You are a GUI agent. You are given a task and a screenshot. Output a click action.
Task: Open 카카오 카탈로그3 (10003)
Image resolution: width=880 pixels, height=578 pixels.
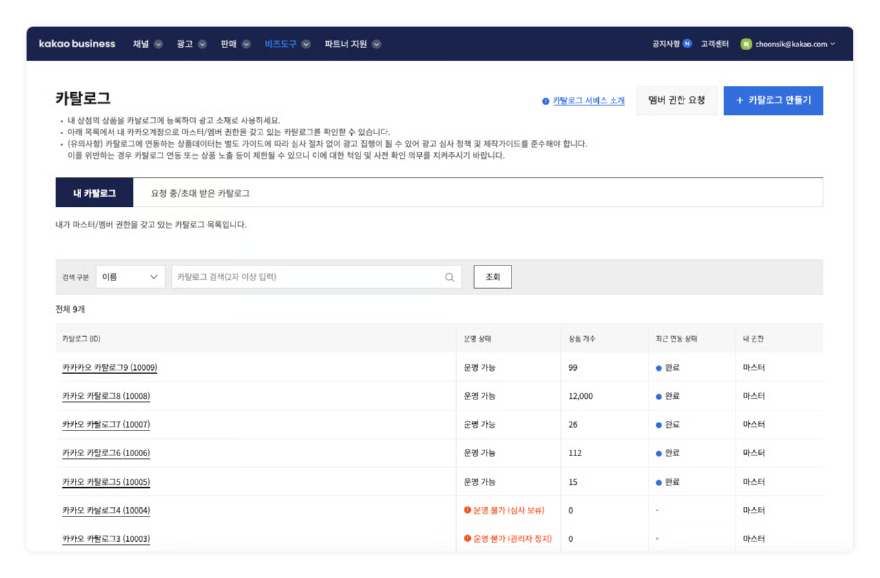pos(106,539)
